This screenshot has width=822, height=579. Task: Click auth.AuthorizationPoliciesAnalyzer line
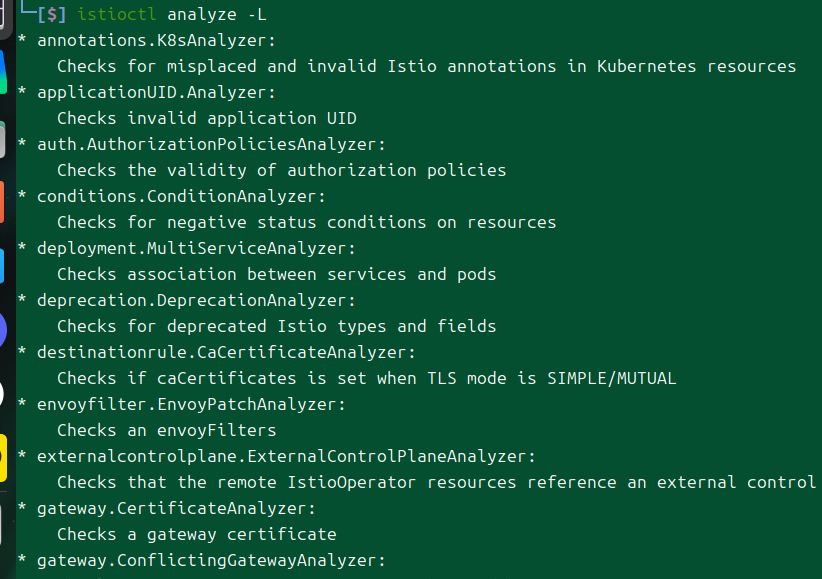(211, 144)
